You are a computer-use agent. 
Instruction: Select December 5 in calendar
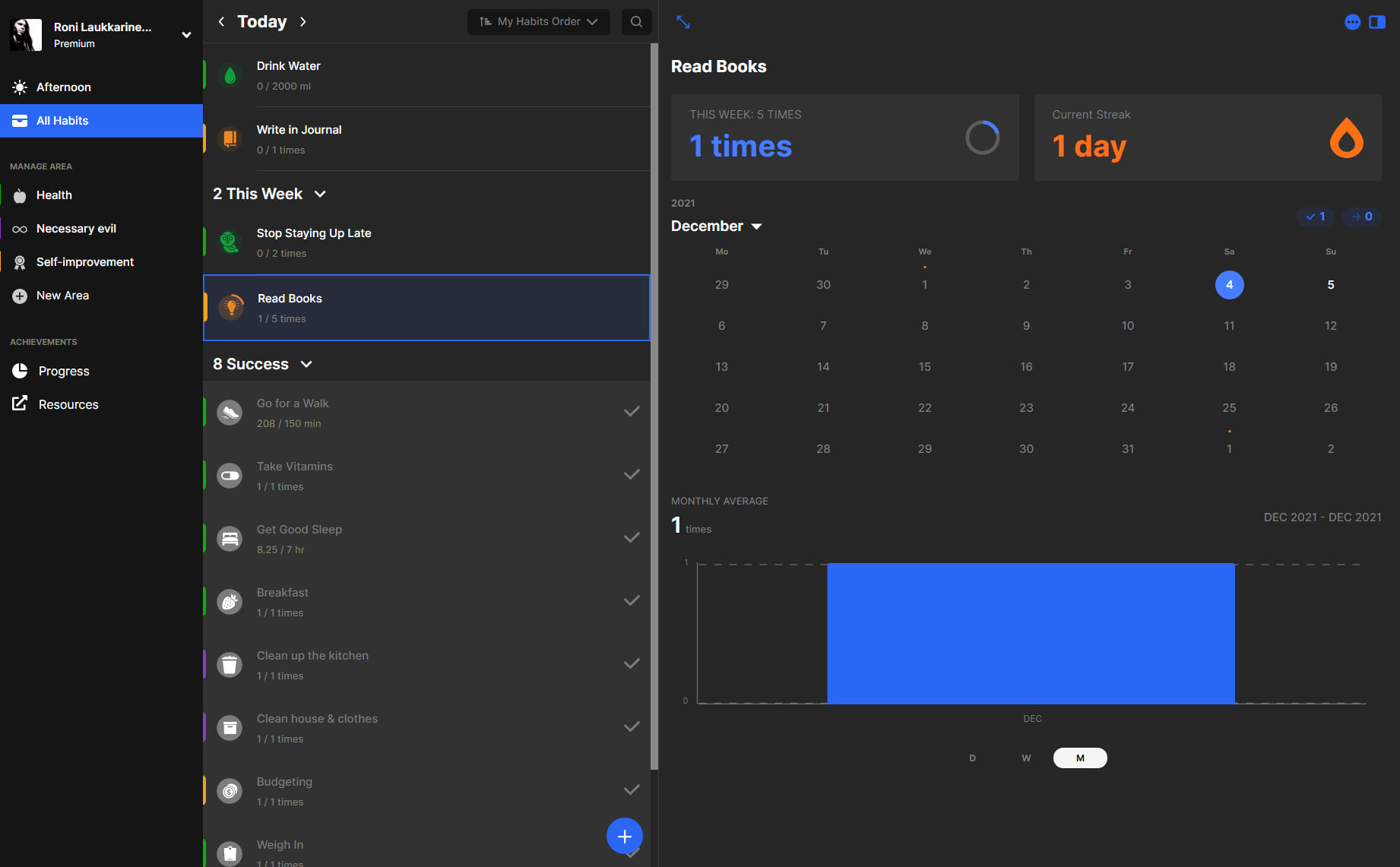point(1330,284)
